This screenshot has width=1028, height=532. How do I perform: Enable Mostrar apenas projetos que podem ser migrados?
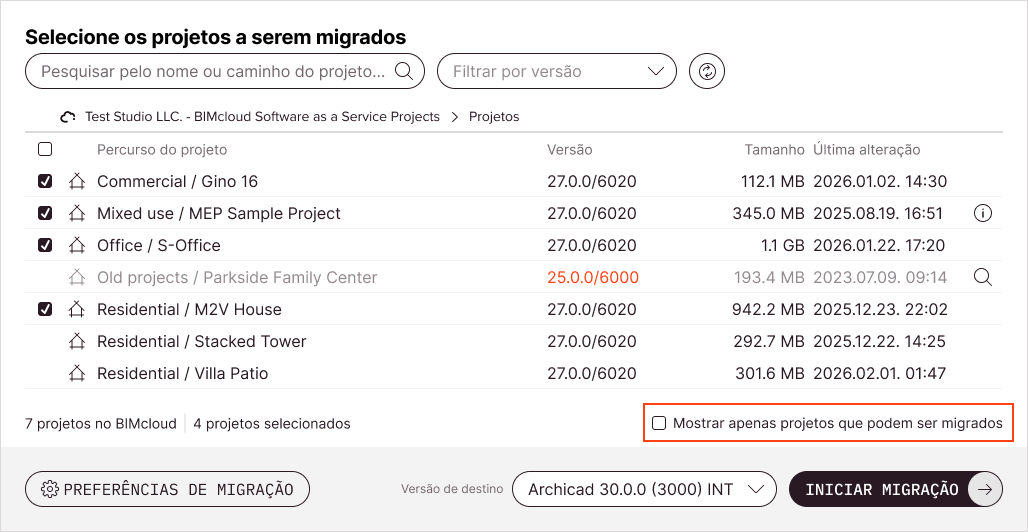point(659,423)
